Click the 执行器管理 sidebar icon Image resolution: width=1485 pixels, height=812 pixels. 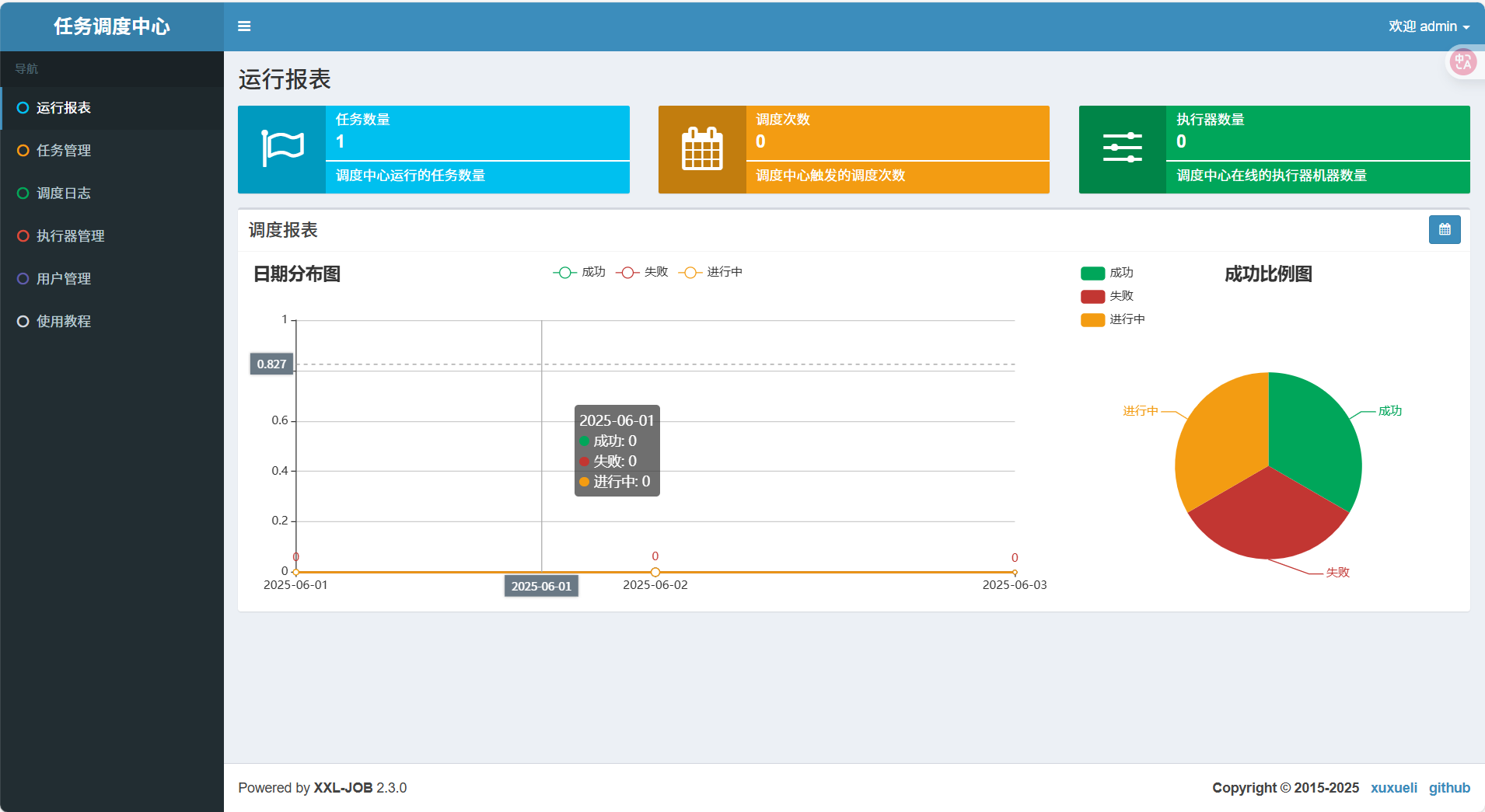[x=22, y=235]
